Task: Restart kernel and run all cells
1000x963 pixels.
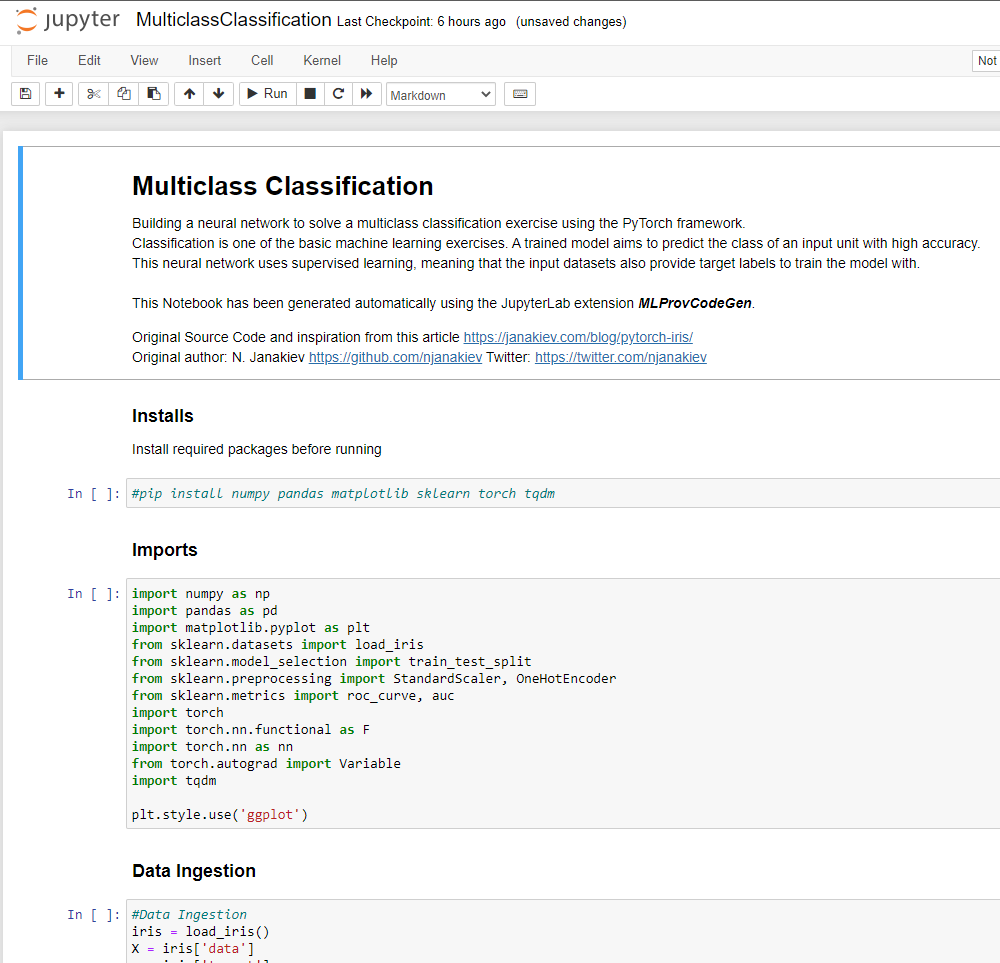Action: coord(367,94)
